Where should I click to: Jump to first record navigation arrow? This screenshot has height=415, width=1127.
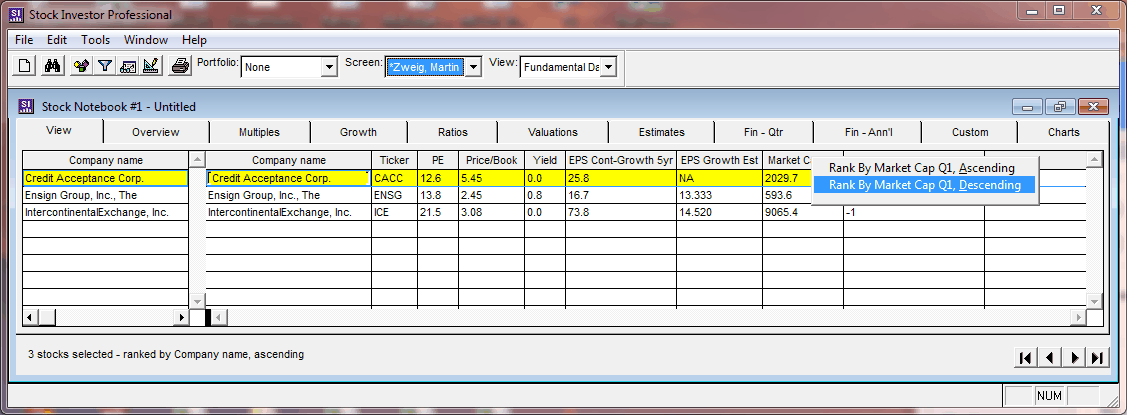(1026, 358)
